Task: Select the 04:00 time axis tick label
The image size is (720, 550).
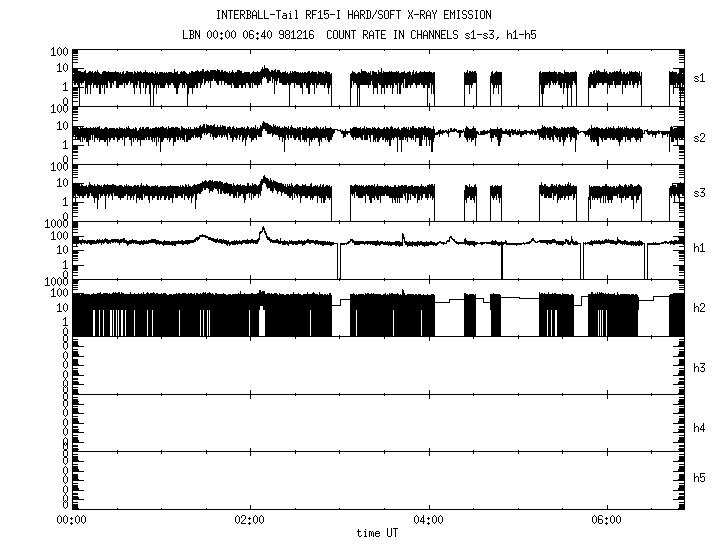Action: click(428, 520)
